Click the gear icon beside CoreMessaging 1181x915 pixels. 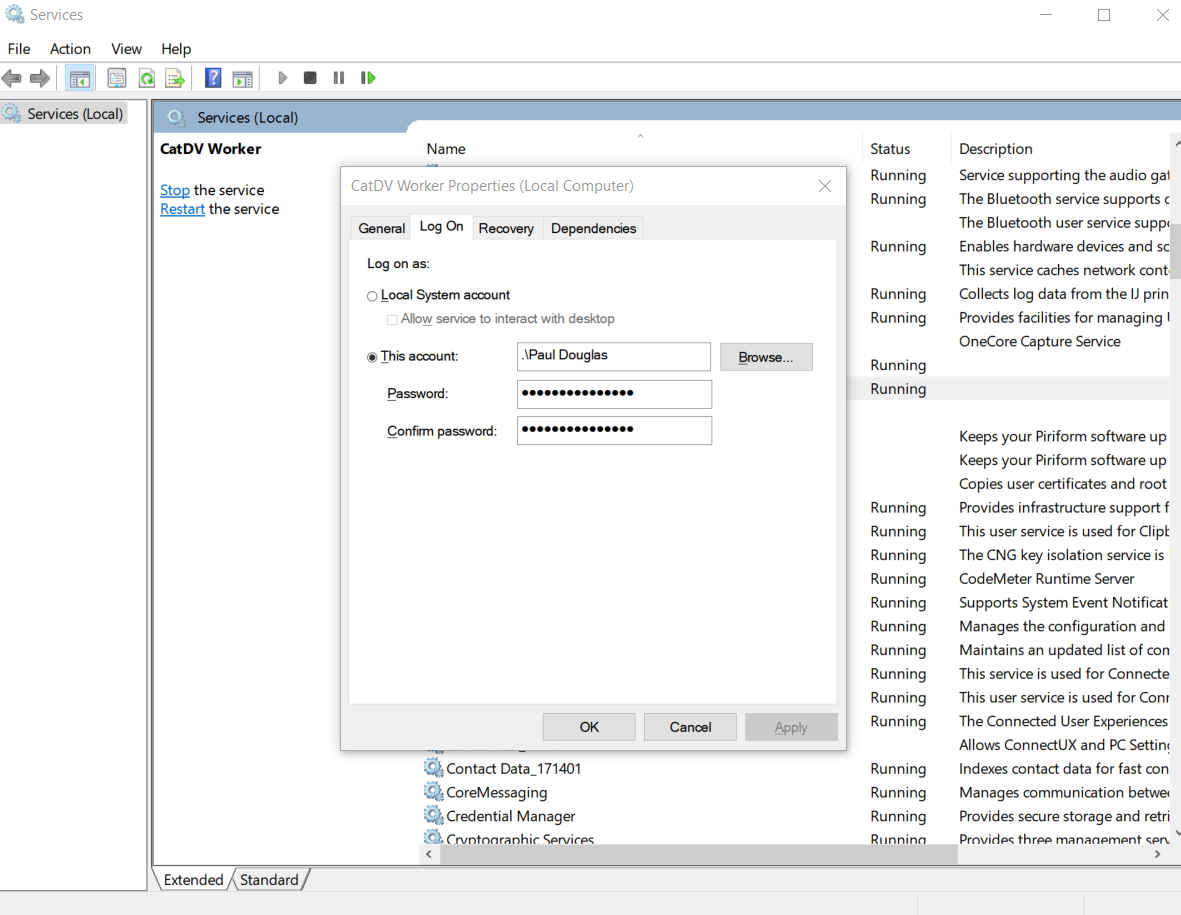pos(433,791)
